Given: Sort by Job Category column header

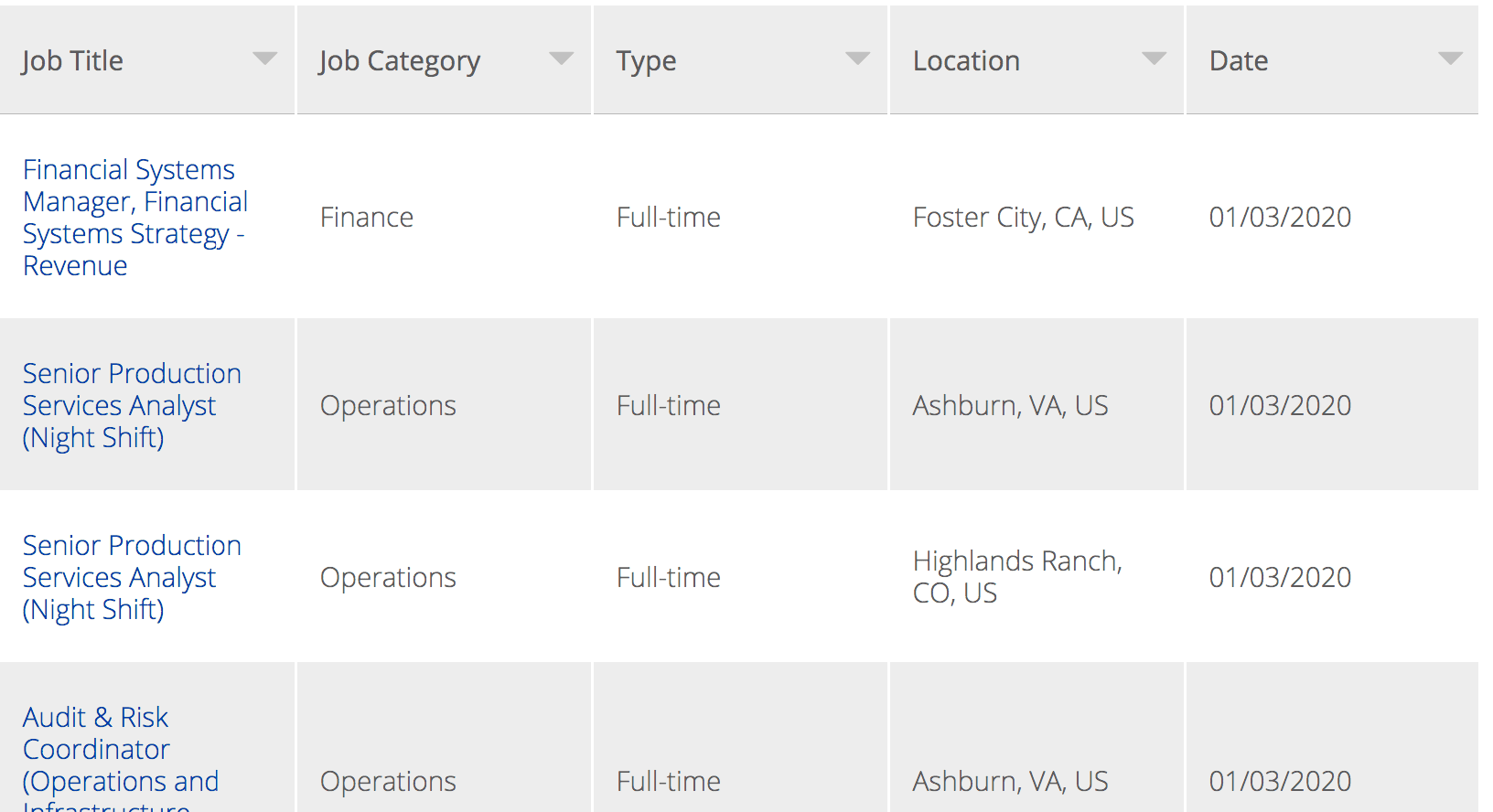Looking at the screenshot, I should click(x=399, y=61).
